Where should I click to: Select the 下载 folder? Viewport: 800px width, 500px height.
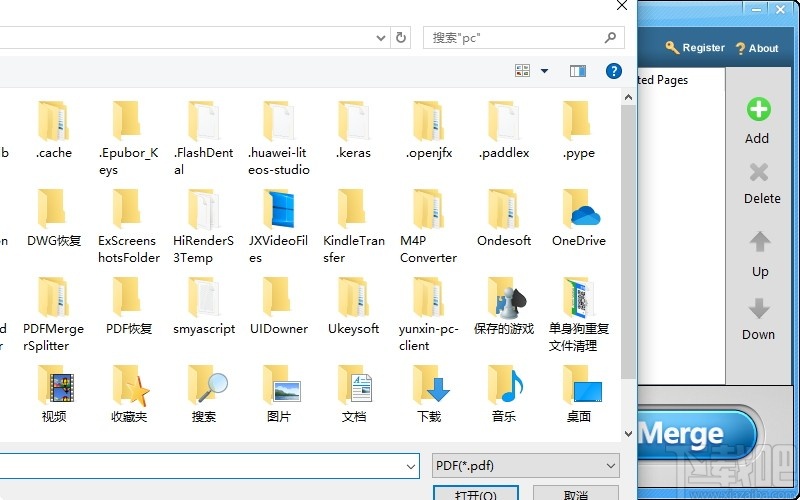click(x=429, y=394)
